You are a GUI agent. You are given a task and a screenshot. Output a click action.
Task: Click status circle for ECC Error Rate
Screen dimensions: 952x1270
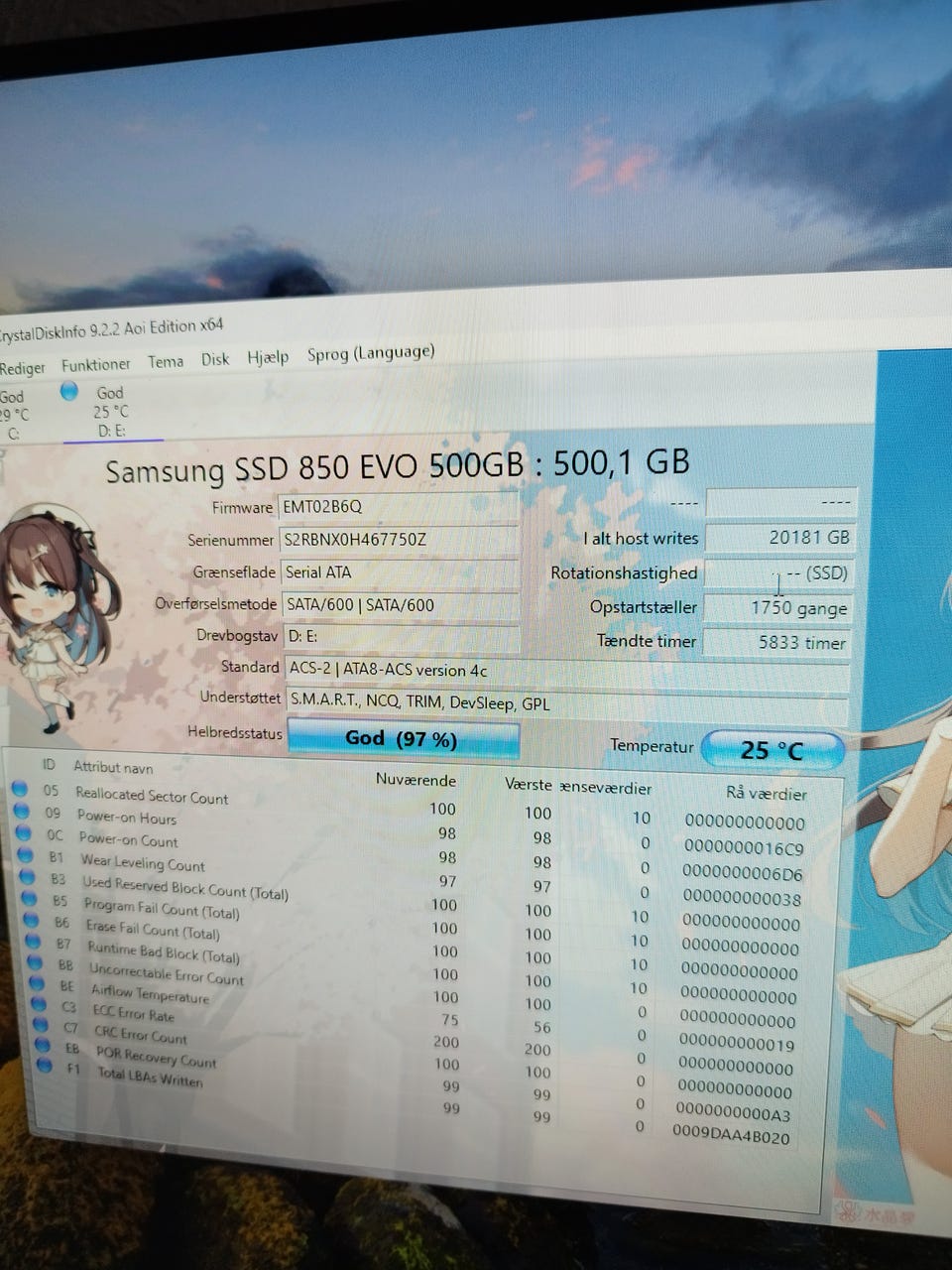point(39,1004)
